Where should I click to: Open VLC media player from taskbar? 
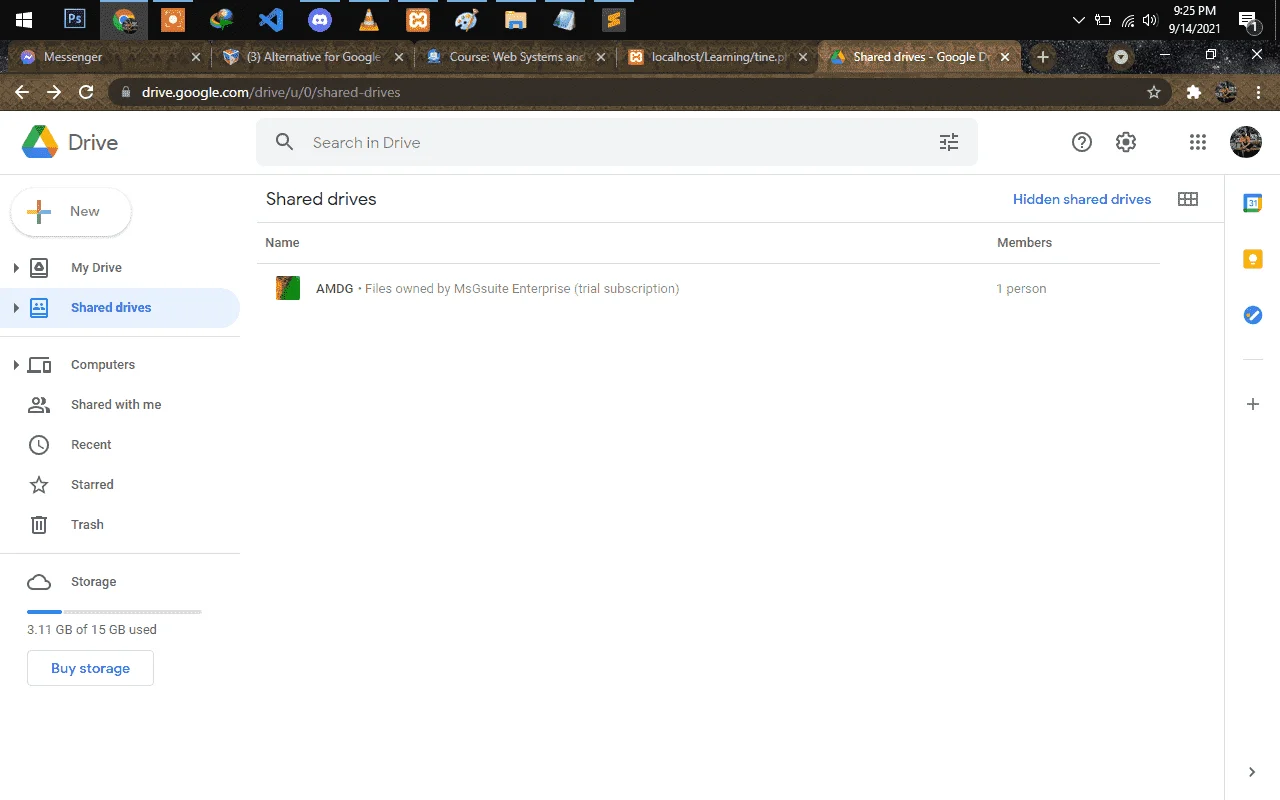[369, 19]
